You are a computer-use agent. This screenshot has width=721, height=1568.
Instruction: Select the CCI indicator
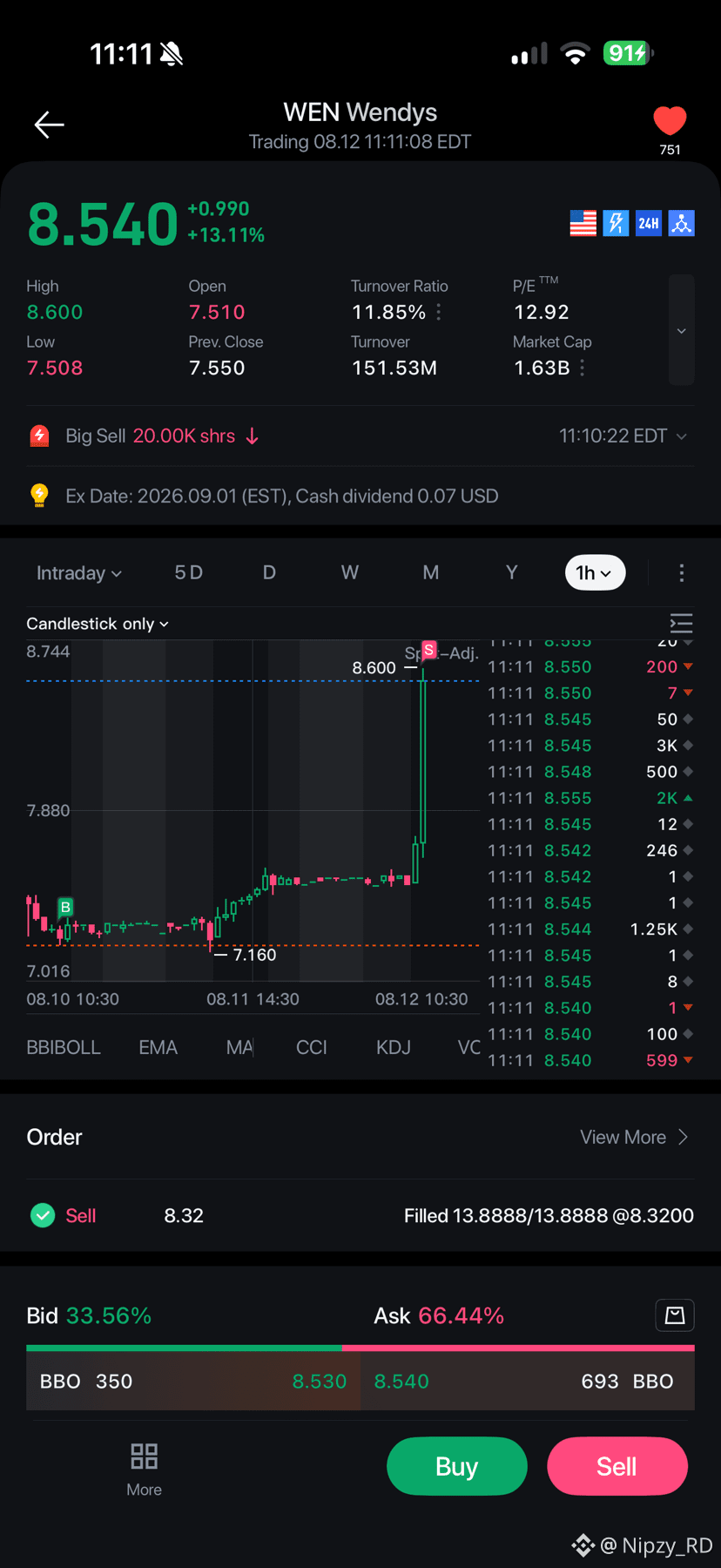[311, 1047]
